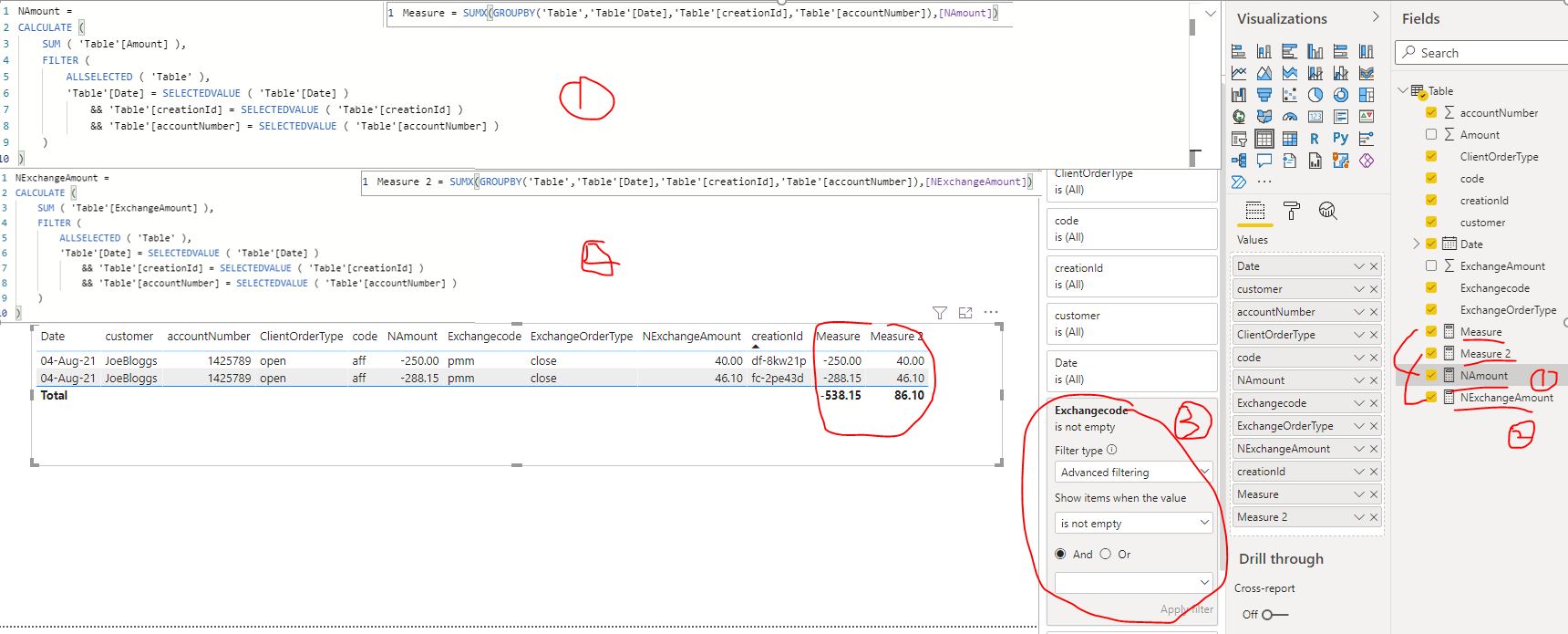Select the Clustered column chart visual

pos(1315,51)
